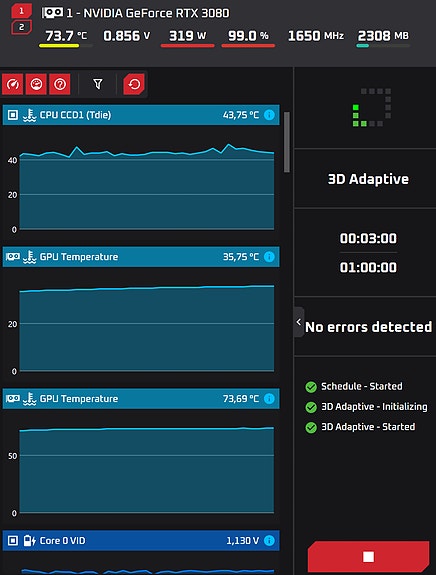This screenshot has width=436, height=575.
Task: Click thermometer icon in 73,69 °C GPU header
Action: coord(29,399)
